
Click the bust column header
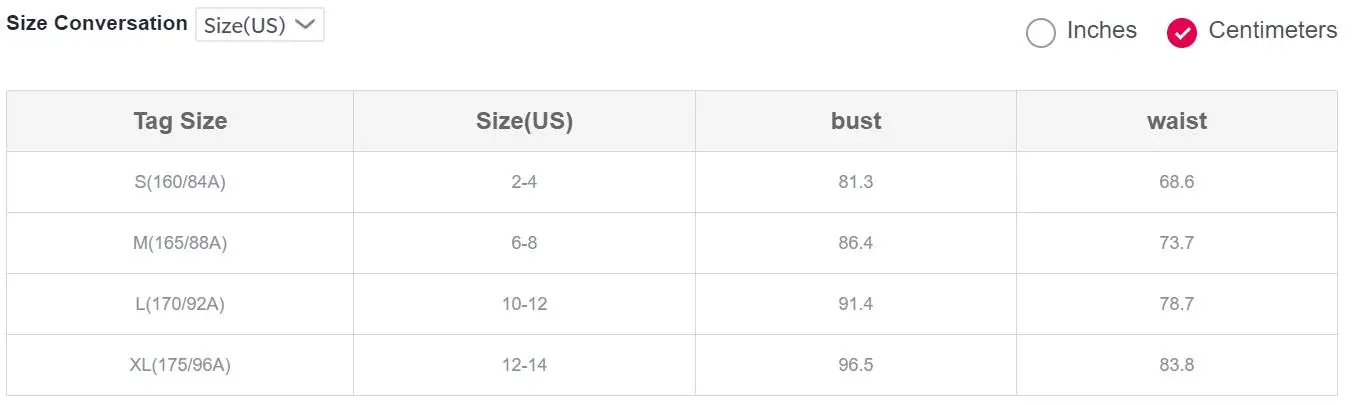pos(856,121)
